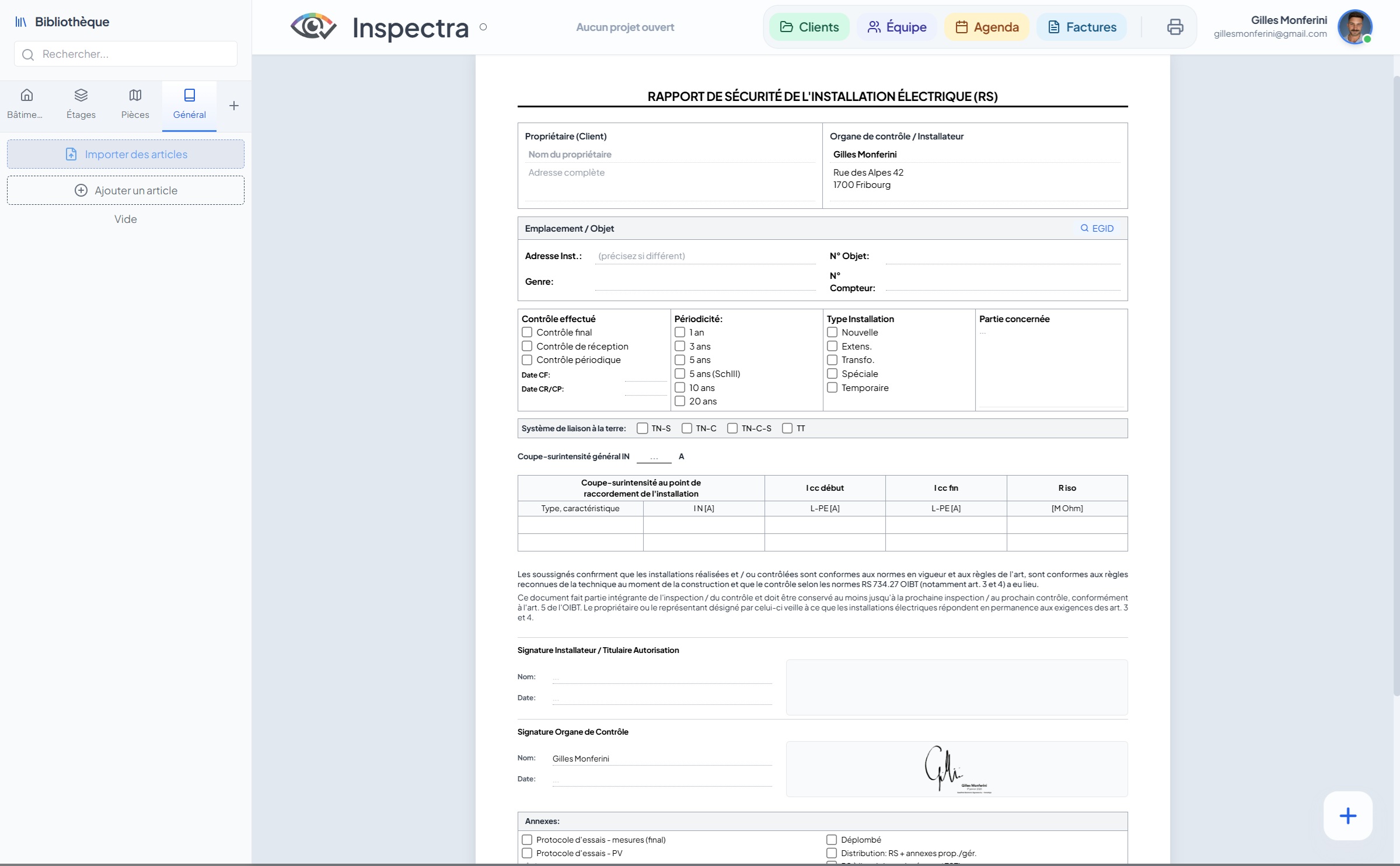Click the plus icon beside Général tab
The image size is (1400, 866).
point(234,106)
